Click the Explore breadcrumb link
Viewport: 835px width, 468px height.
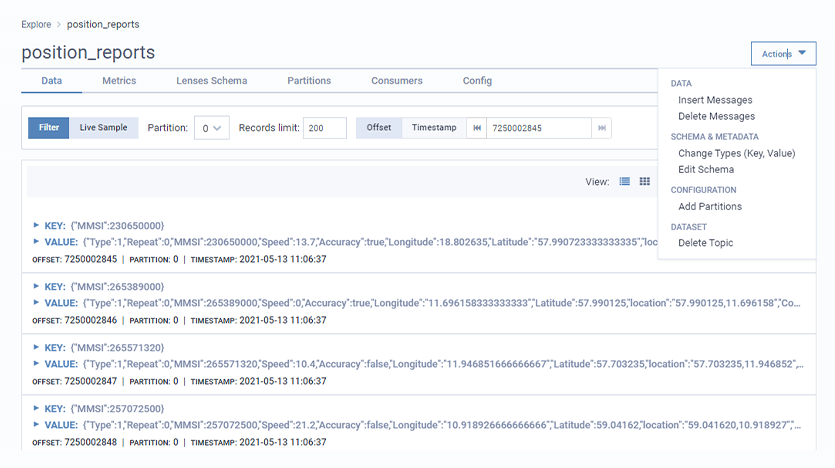pyautogui.click(x=37, y=24)
